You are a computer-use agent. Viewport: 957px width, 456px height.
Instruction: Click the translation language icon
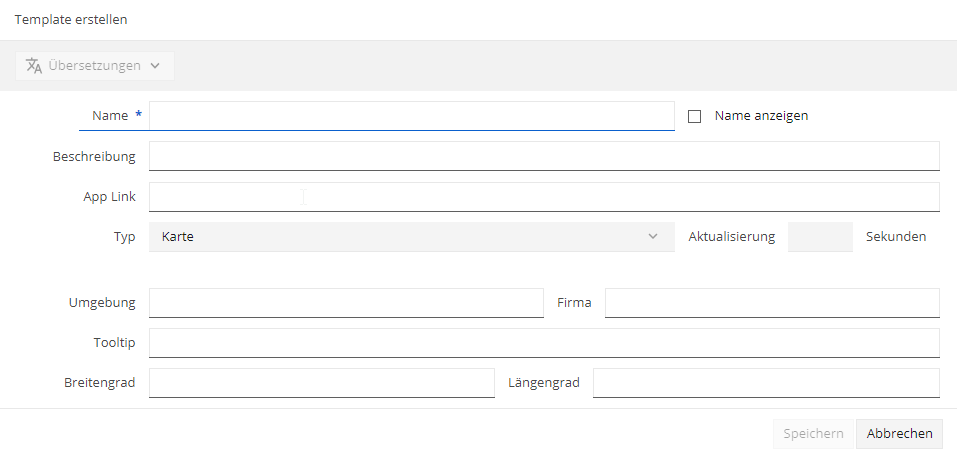click(34, 65)
